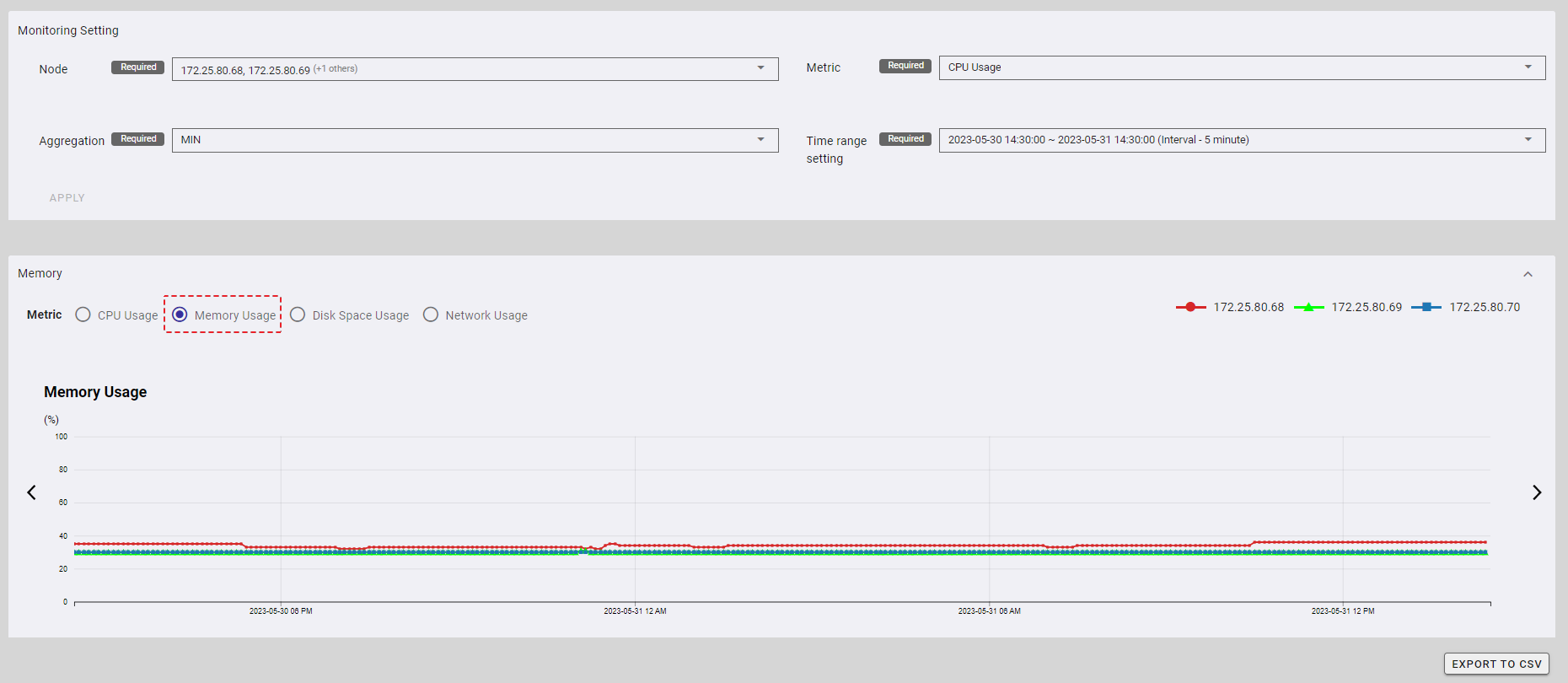Click the previous chart left arrow
Screen dimensions: 1568x683
(32, 492)
